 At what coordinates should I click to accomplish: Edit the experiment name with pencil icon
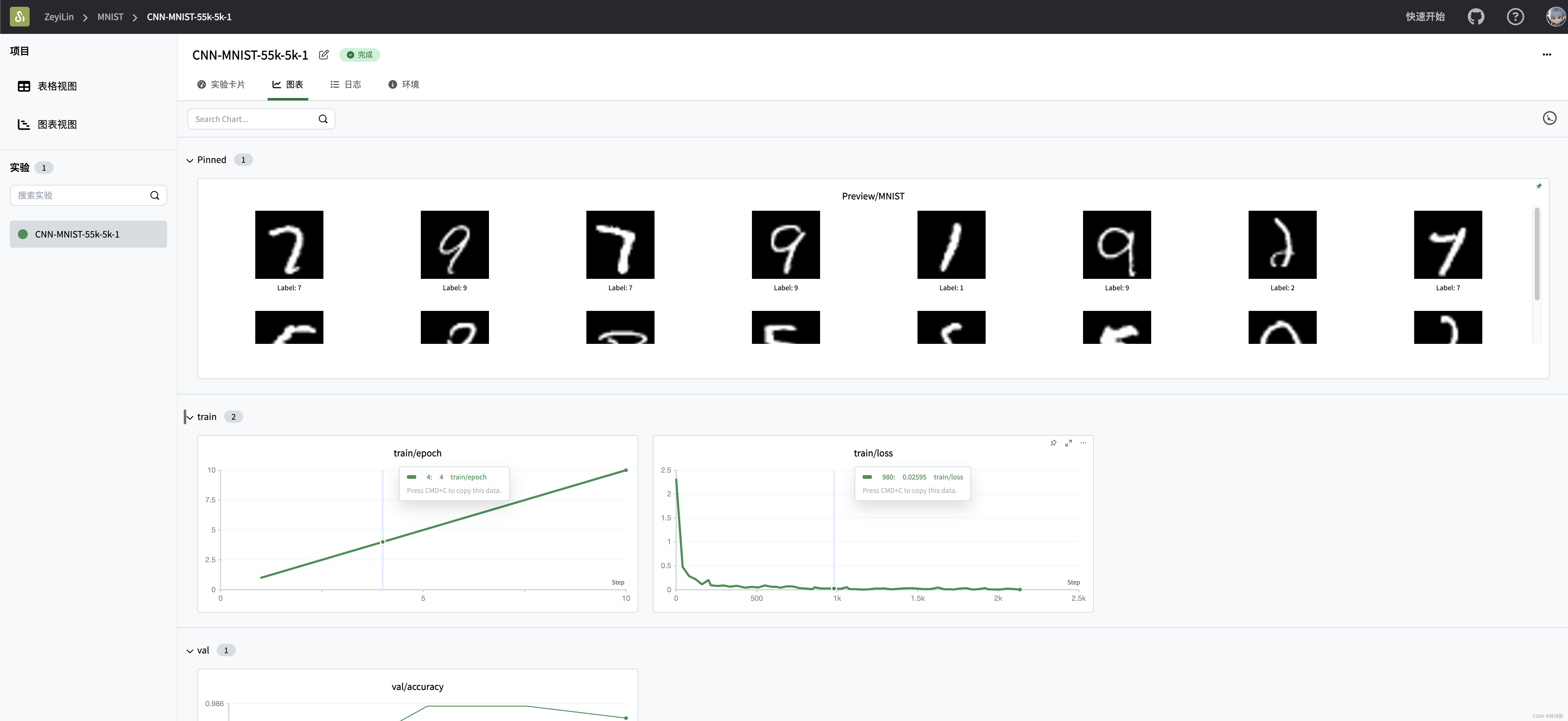click(324, 55)
